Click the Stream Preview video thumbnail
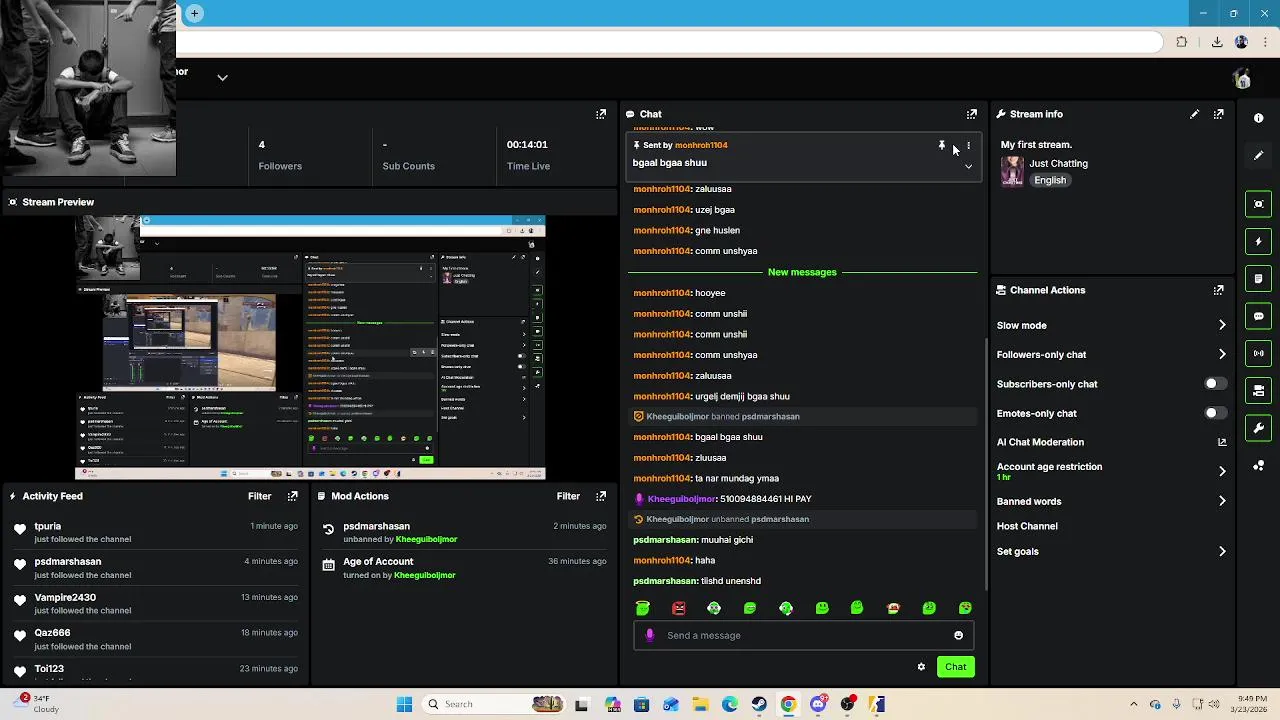The height and width of the screenshot is (720, 1280). pyautogui.click(x=310, y=348)
